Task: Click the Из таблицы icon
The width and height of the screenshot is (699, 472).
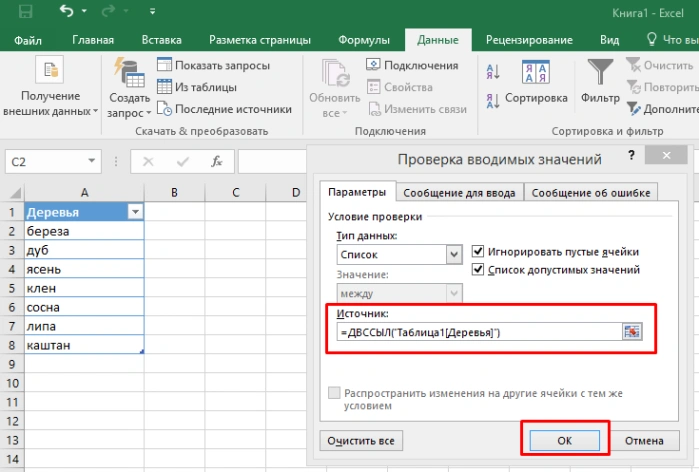Action: [164, 87]
